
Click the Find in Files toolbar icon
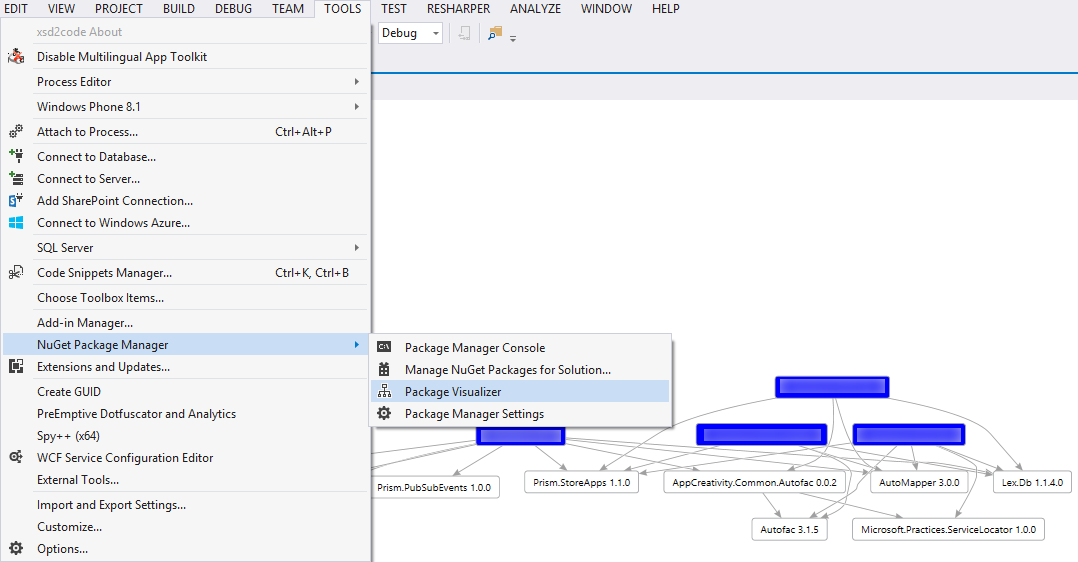(495, 33)
